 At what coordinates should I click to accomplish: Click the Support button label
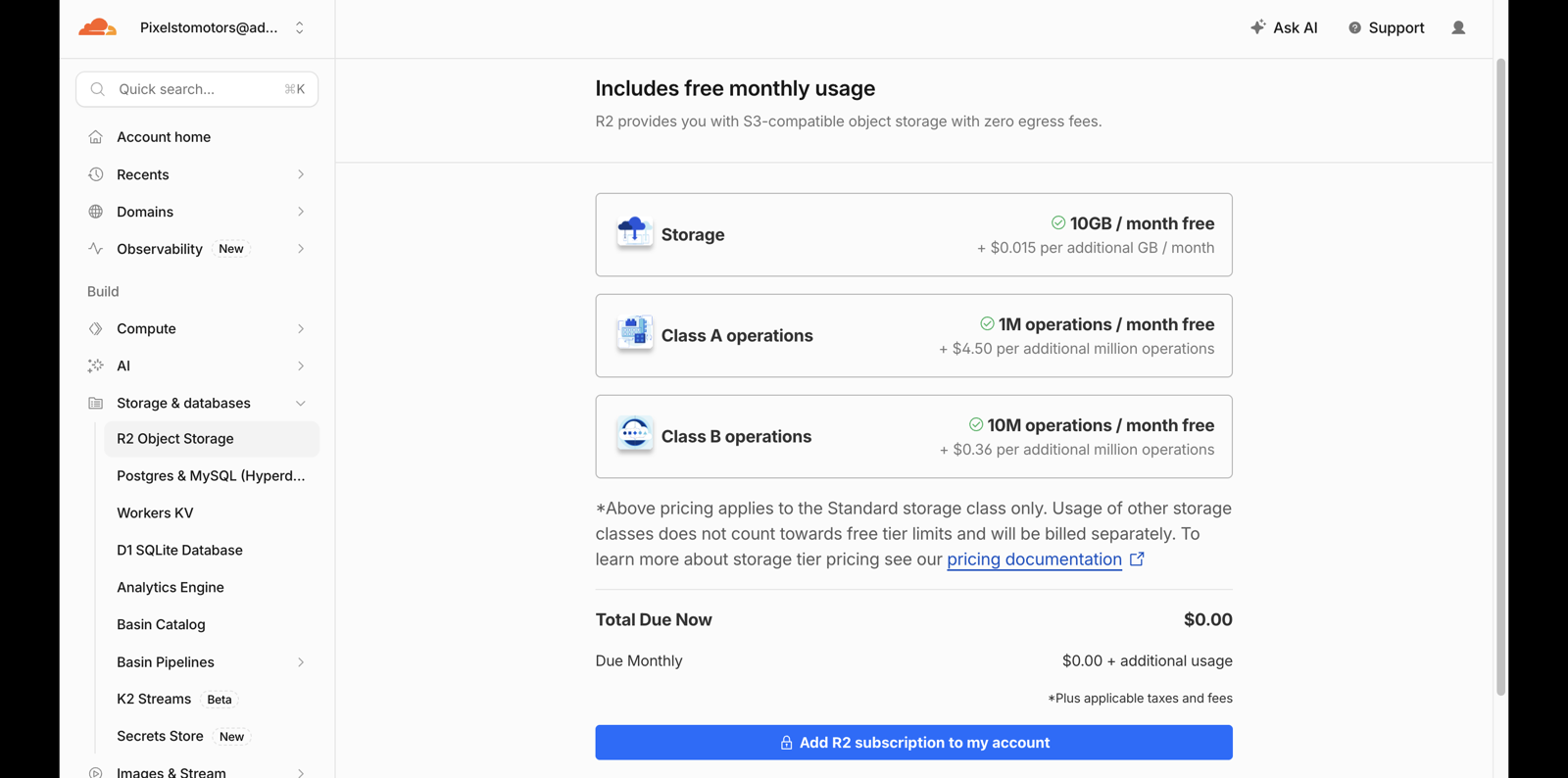tap(1396, 27)
